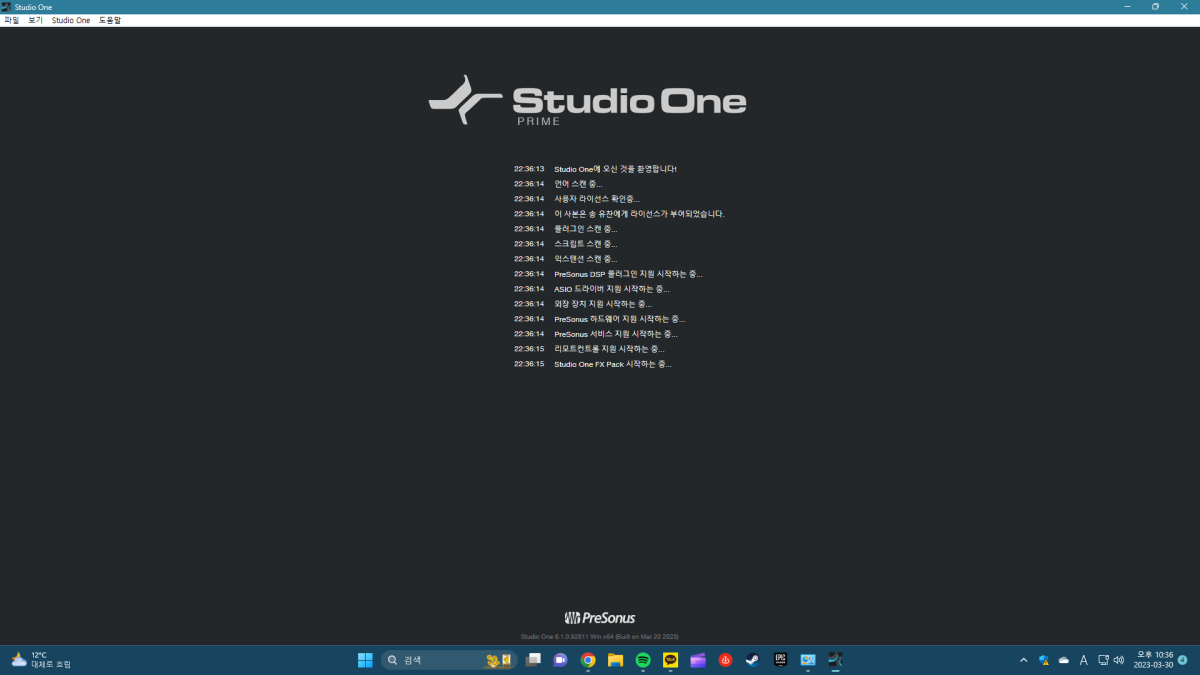Open Steam from the taskbar
The width and height of the screenshot is (1200, 675).
coord(752,660)
